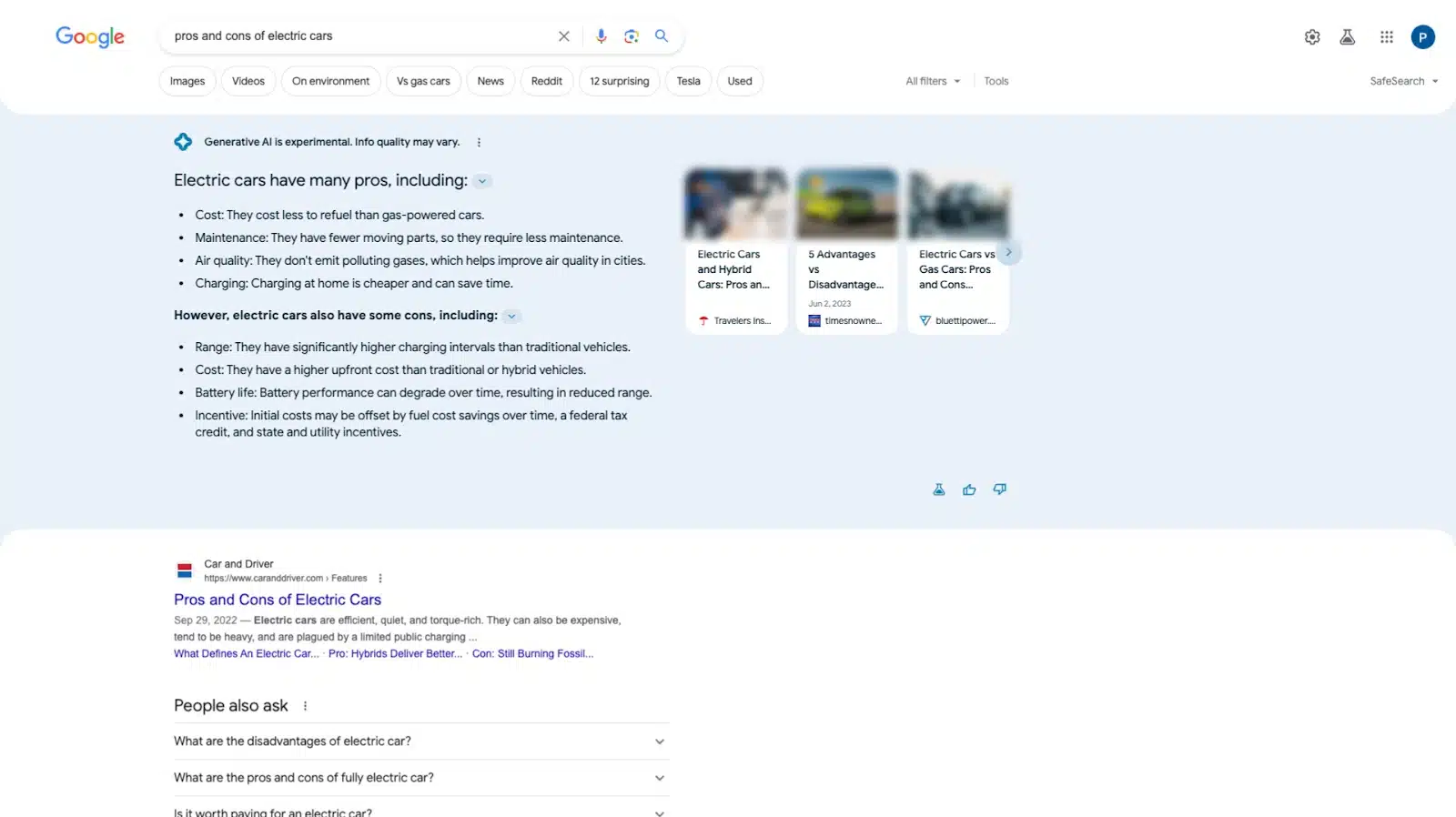Click 'Electric Cars and Hybrid Cars' card title
Viewport: 1456px width, 817px height.
tap(733, 269)
